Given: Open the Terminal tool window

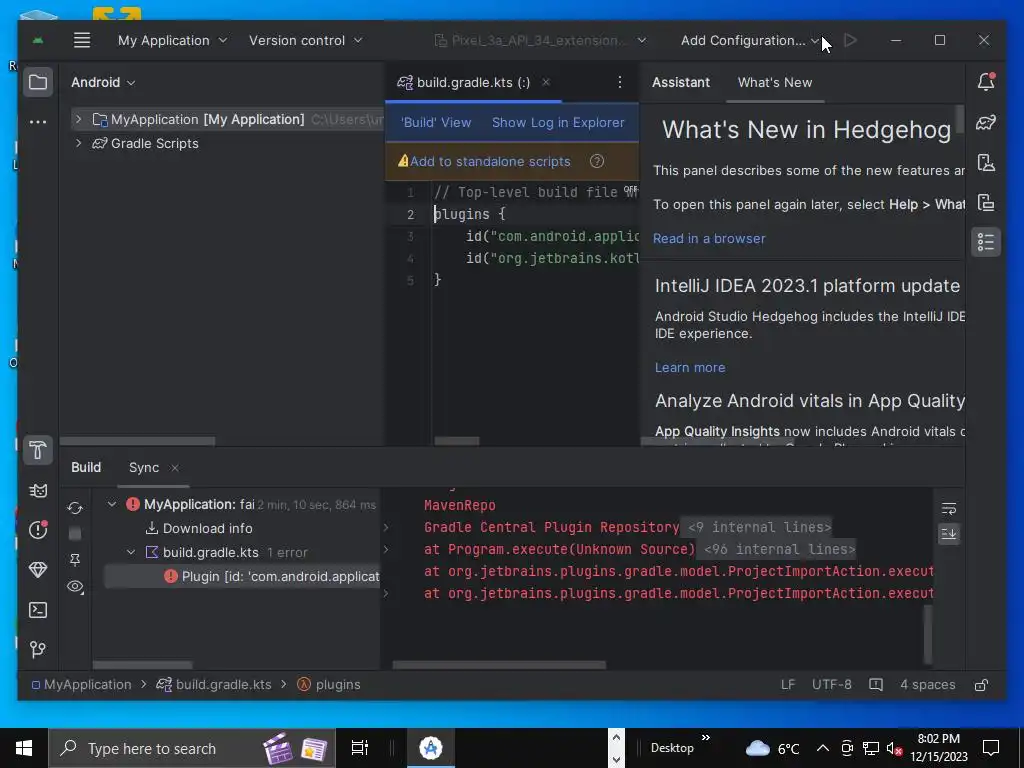Looking at the screenshot, I should (38, 610).
